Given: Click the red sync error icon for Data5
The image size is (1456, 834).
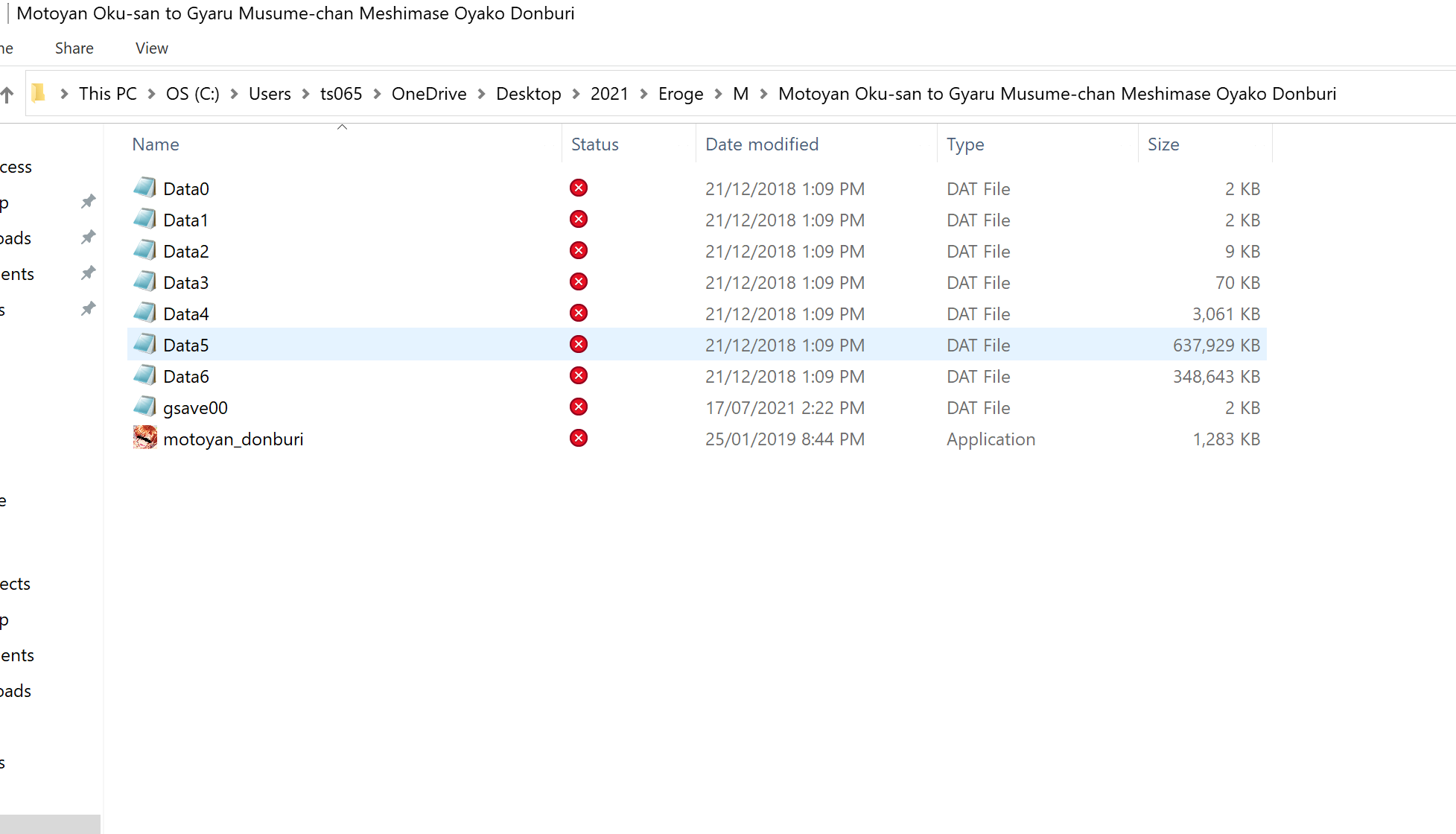Looking at the screenshot, I should tap(579, 344).
